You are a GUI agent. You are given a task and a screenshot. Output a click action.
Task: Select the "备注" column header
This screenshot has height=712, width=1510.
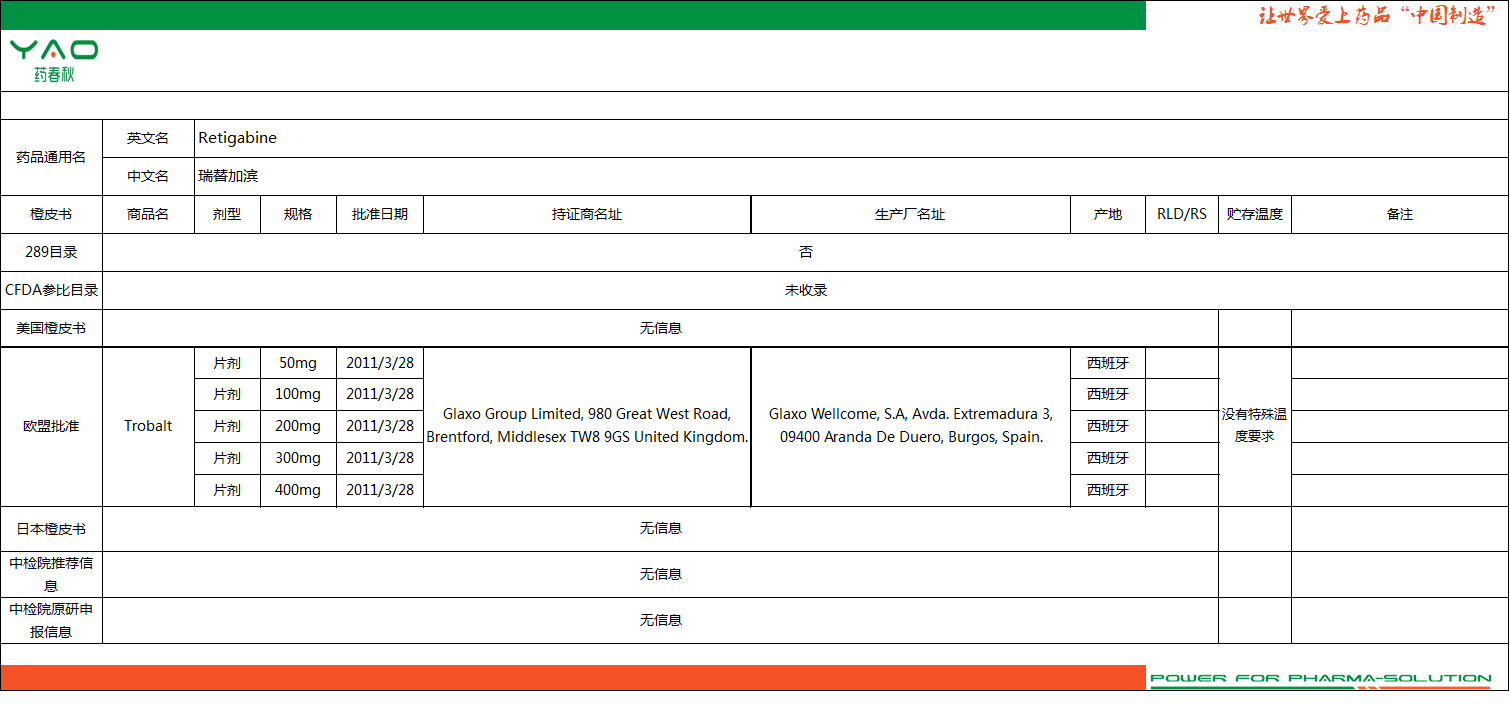point(1400,214)
